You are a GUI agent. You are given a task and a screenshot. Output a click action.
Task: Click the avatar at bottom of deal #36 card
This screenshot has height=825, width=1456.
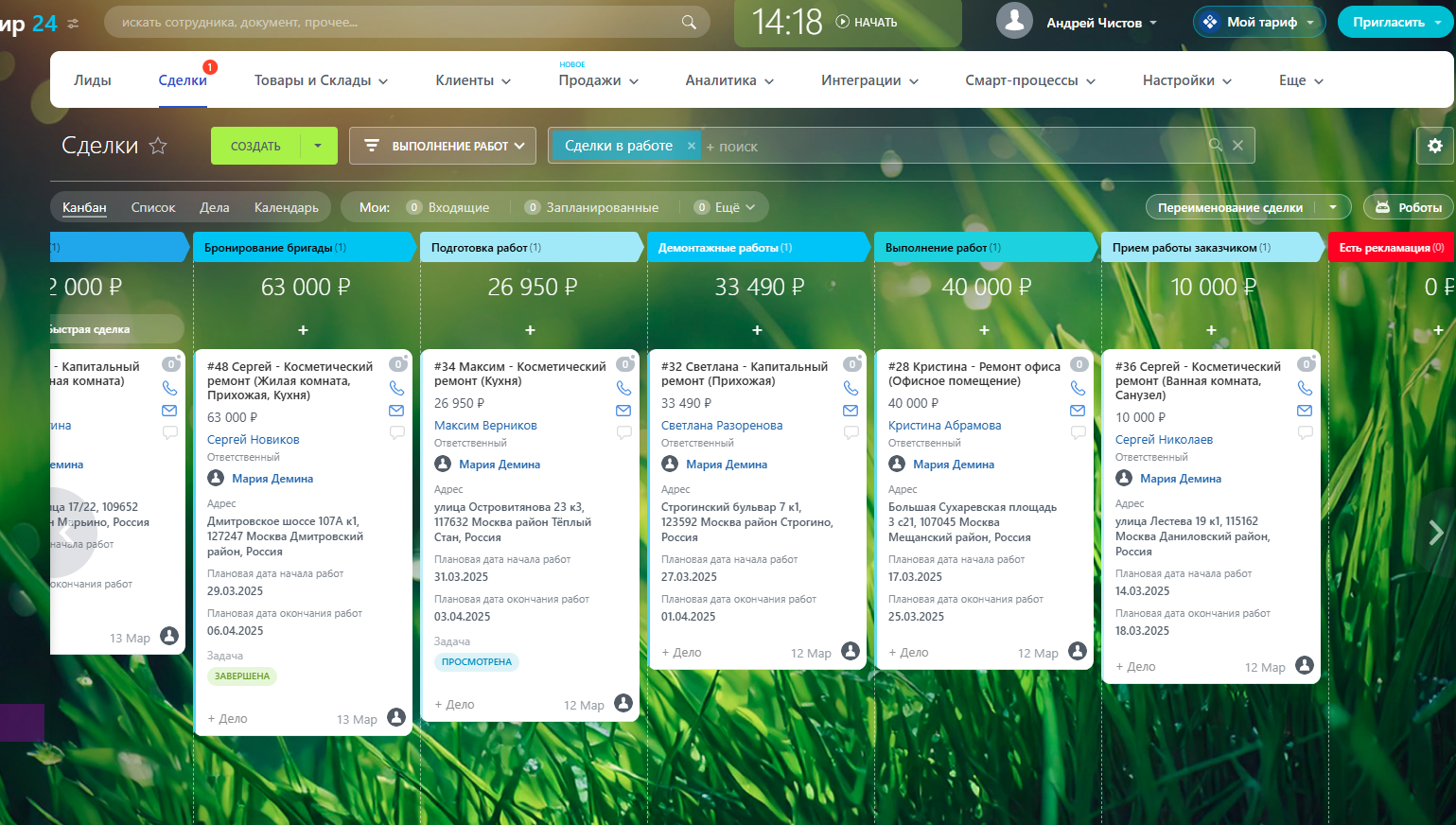tap(1305, 665)
